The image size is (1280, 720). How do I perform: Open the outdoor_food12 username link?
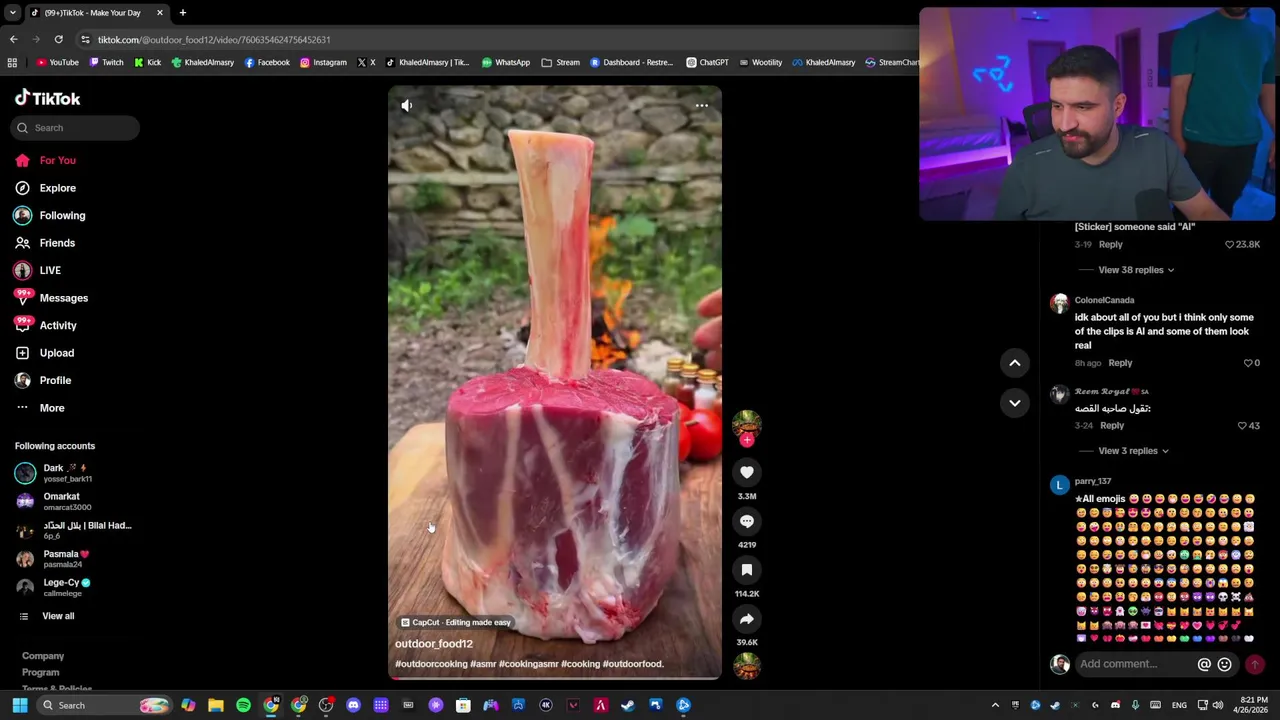[433, 644]
